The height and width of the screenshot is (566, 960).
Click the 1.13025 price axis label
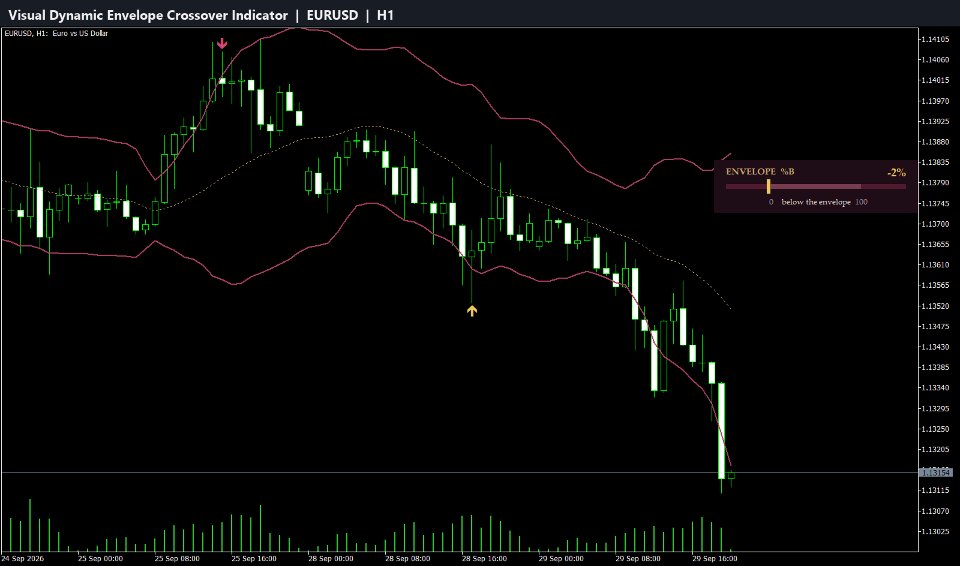tap(934, 531)
